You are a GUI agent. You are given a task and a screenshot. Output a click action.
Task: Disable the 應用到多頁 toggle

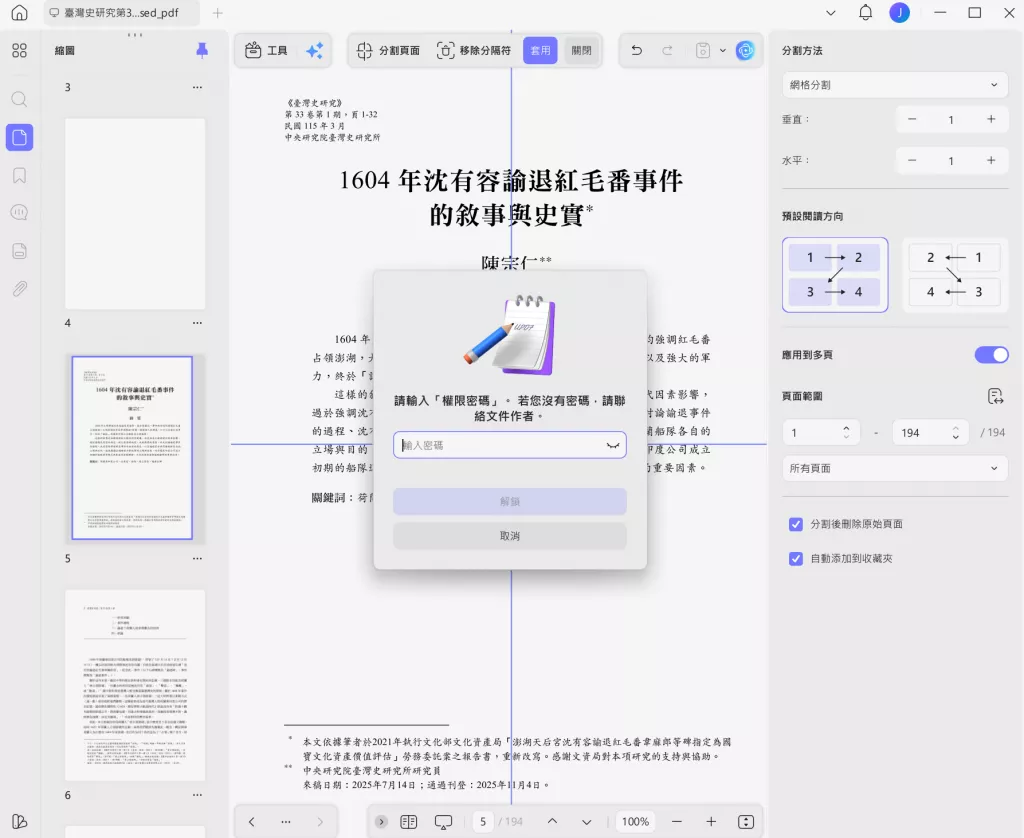(x=990, y=354)
